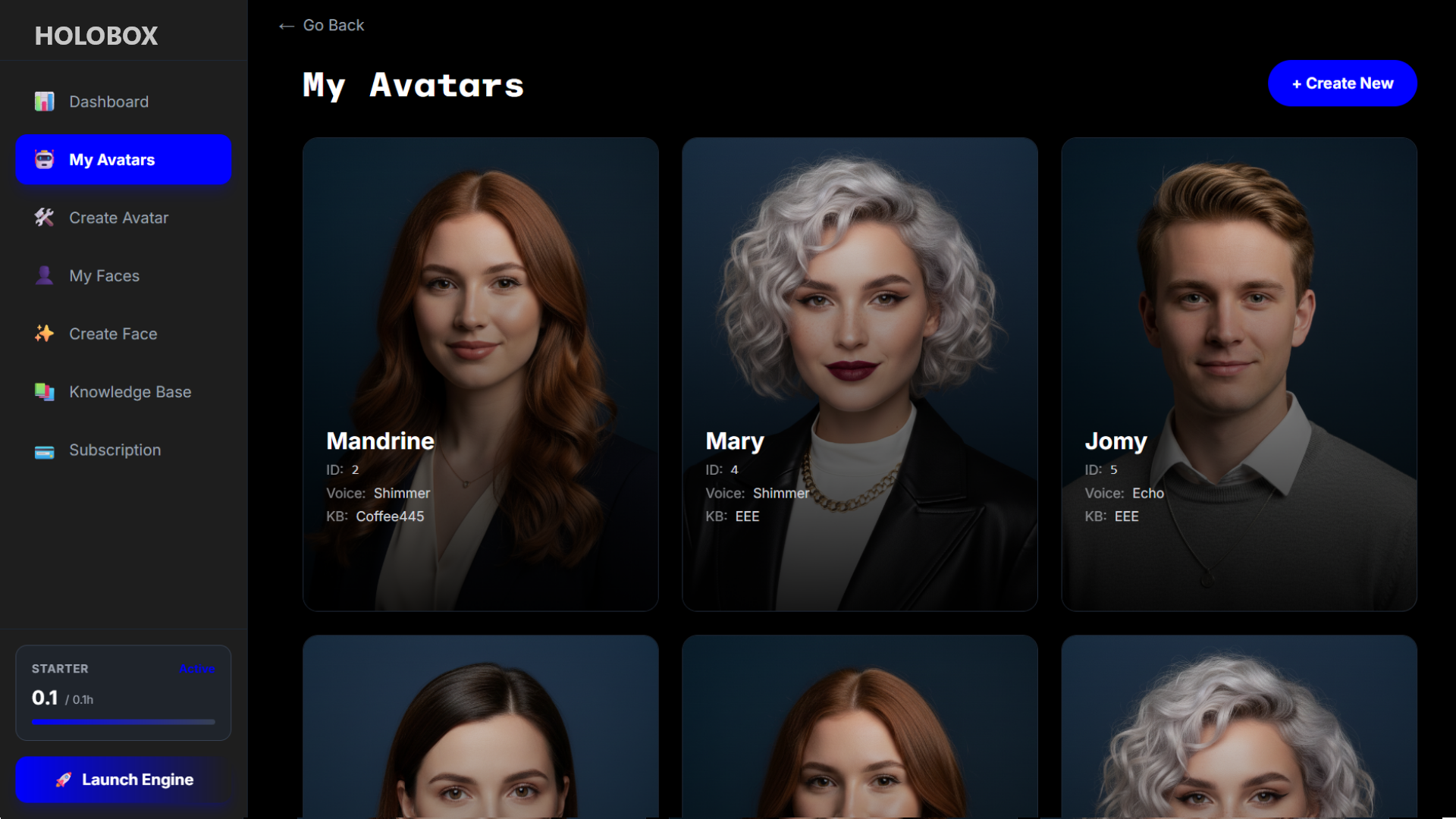Click the Go Back arrow icon
Viewport: 1456px width, 819px height.
[286, 27]
